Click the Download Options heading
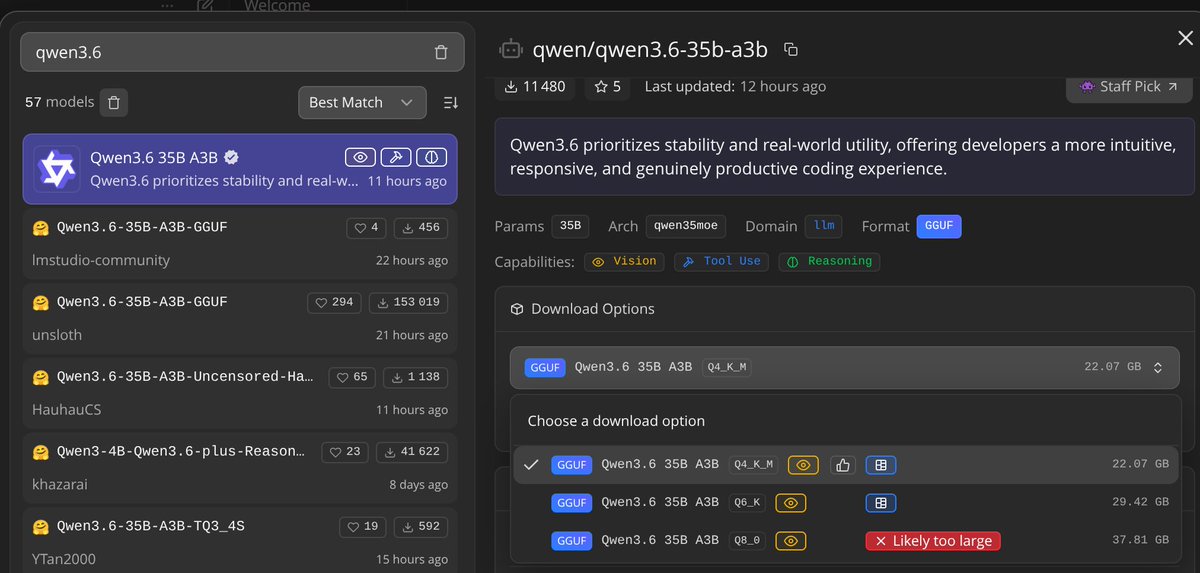This screenshot has width=1200, height=573. (593, 309)
